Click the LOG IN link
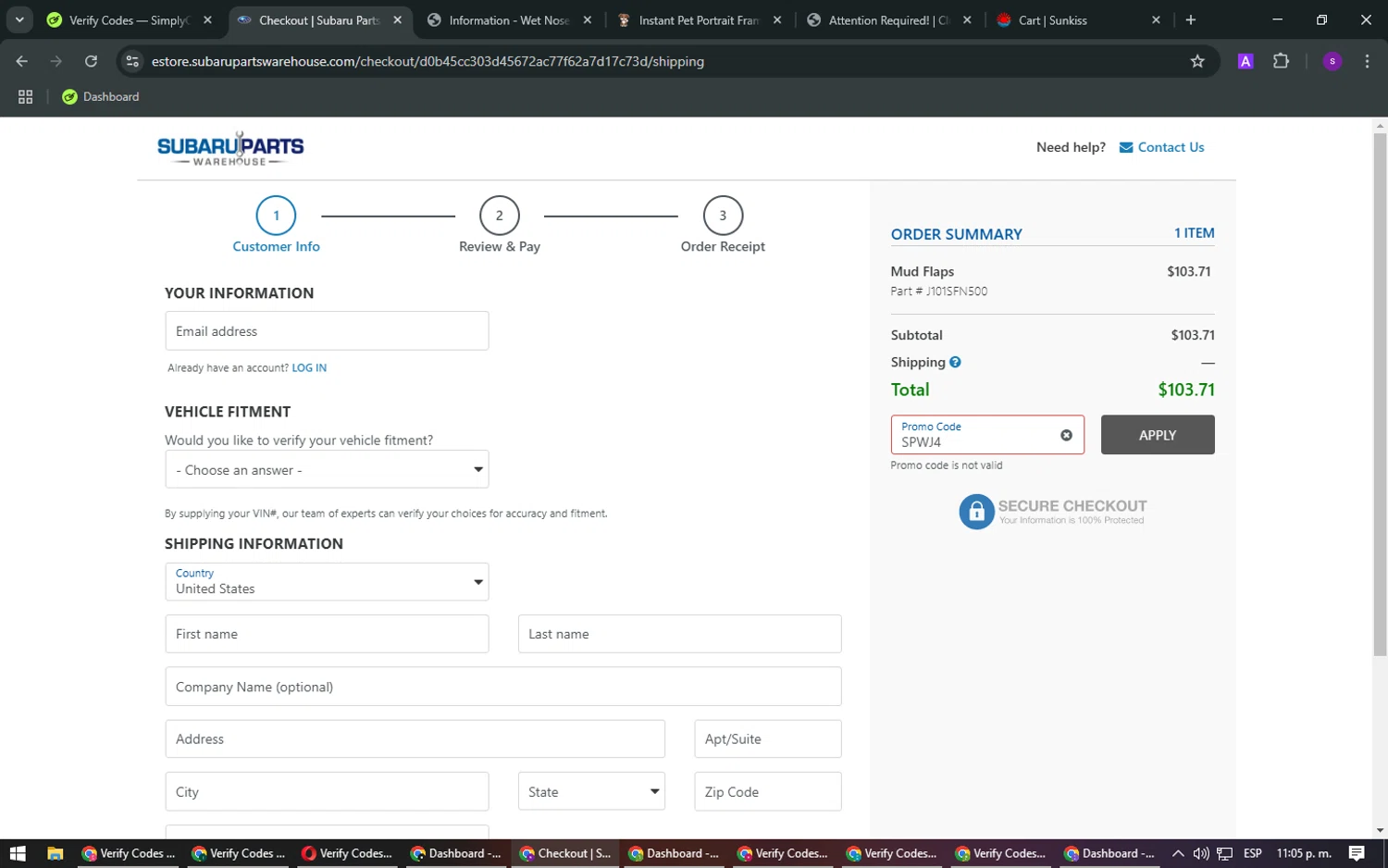1388x868 pixels. point(309,367)
